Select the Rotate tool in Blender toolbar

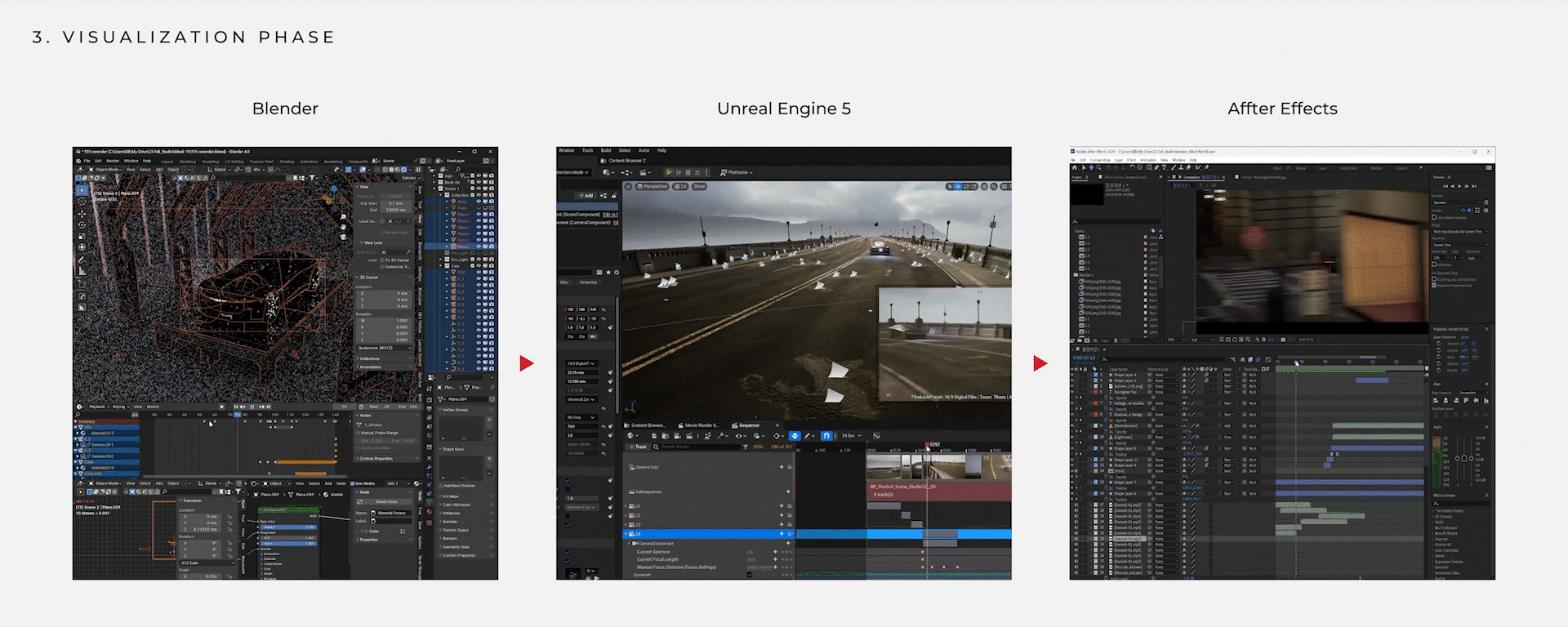(82, 225)
